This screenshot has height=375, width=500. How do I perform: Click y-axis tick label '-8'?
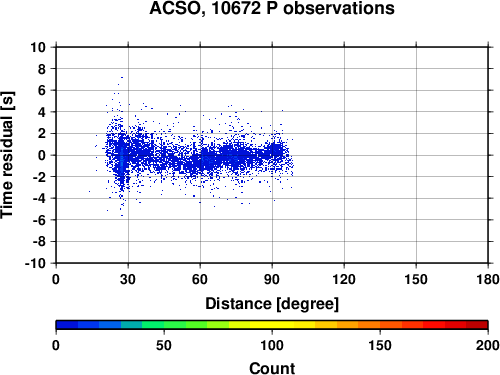(39, 241)
